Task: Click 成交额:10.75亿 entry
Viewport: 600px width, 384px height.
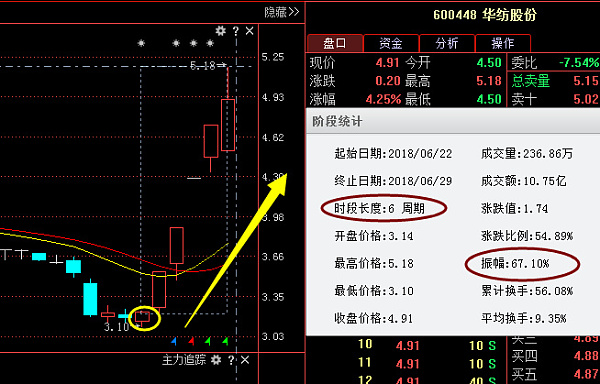Action: [523, 181]
